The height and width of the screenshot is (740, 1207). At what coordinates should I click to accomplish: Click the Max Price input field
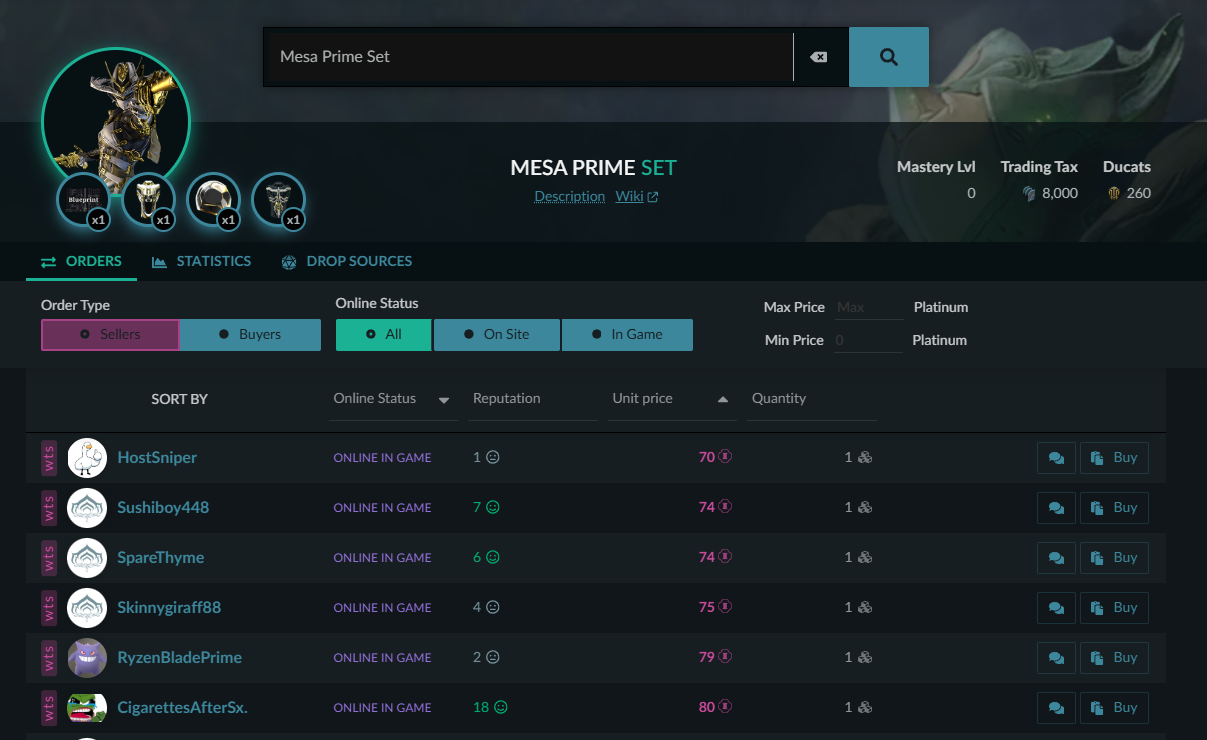tap(867, 307)
